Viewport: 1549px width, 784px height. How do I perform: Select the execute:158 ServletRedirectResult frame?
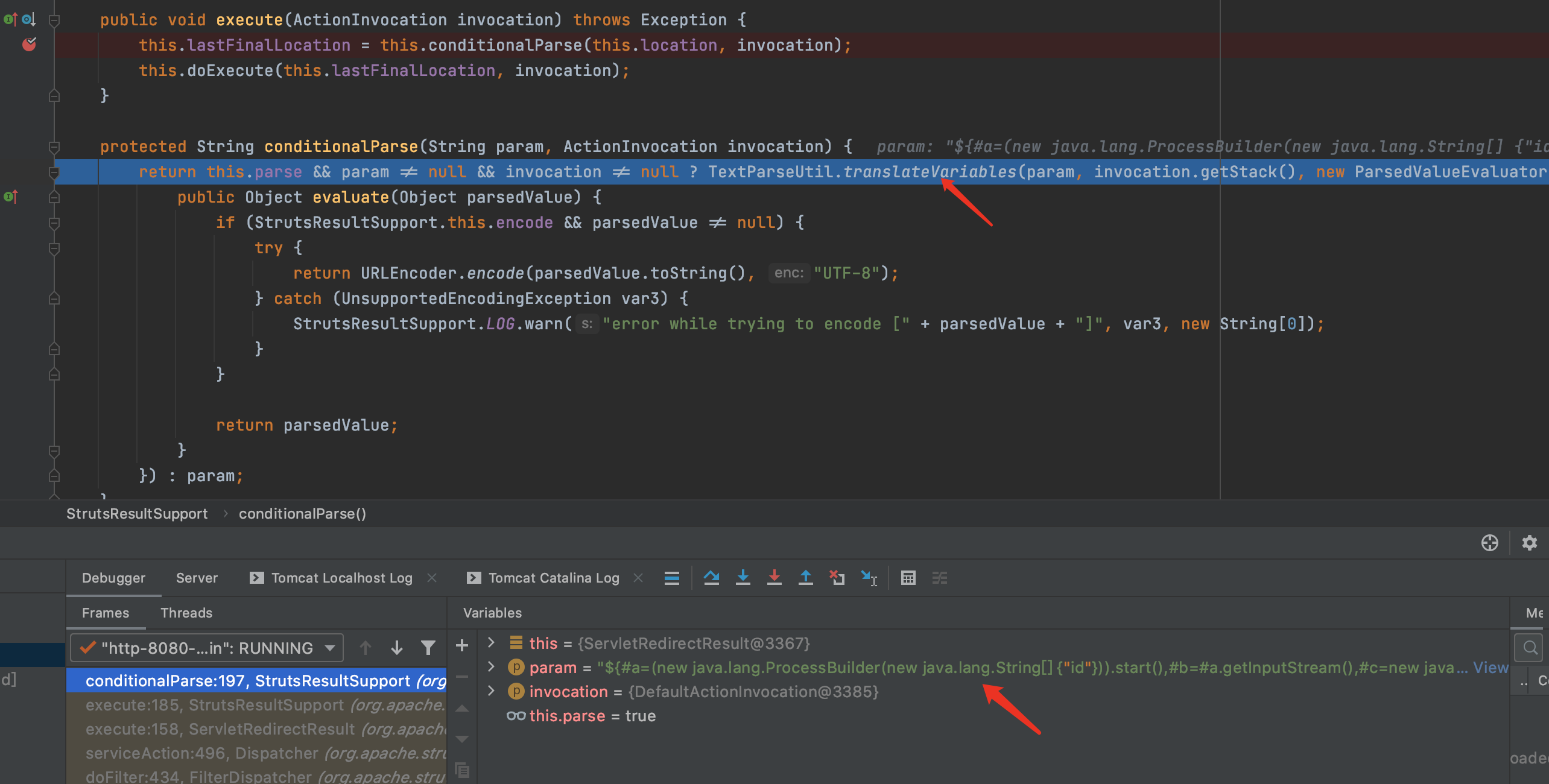[x=256, y=729]
